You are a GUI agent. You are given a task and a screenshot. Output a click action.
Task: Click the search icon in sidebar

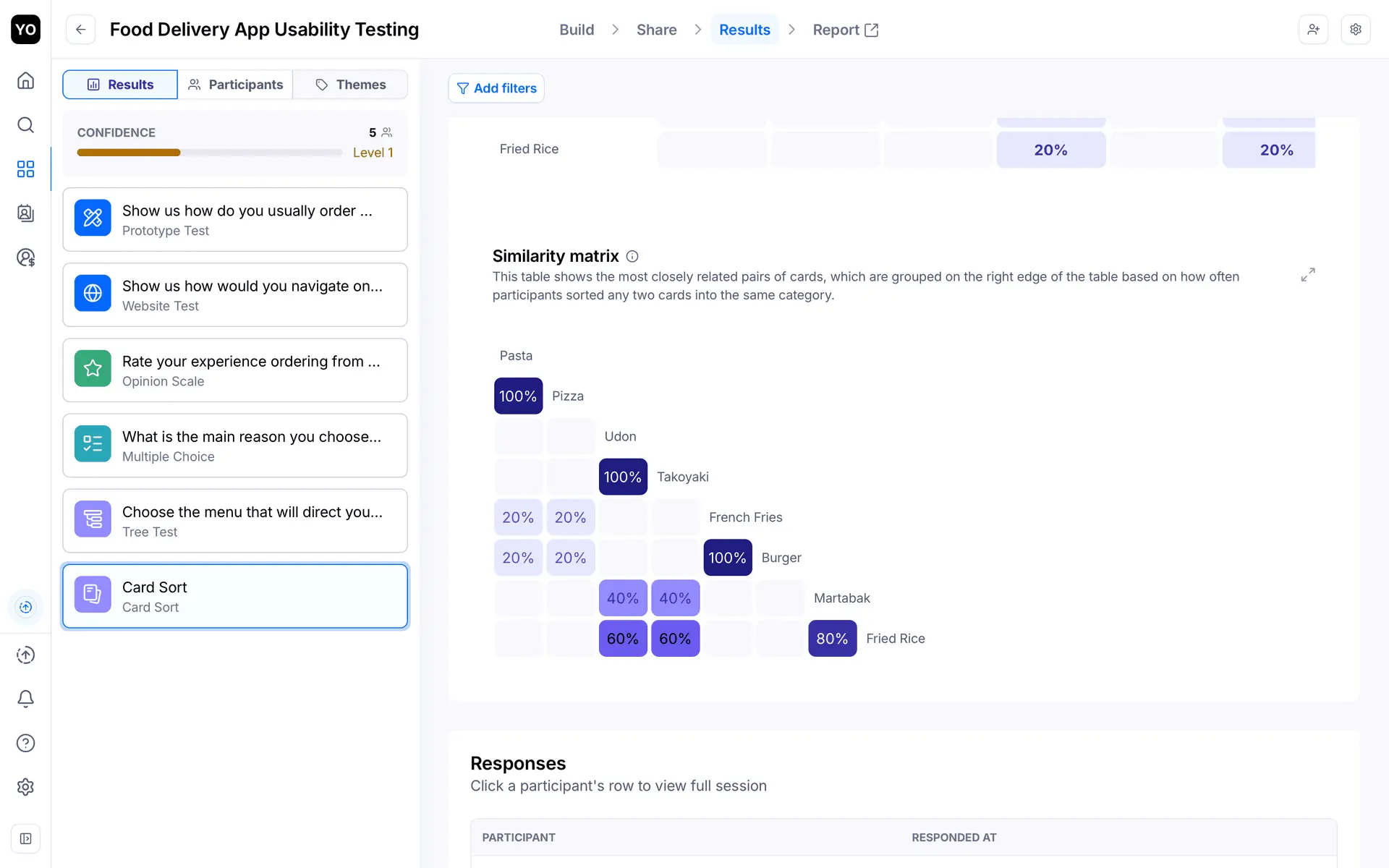25,125
